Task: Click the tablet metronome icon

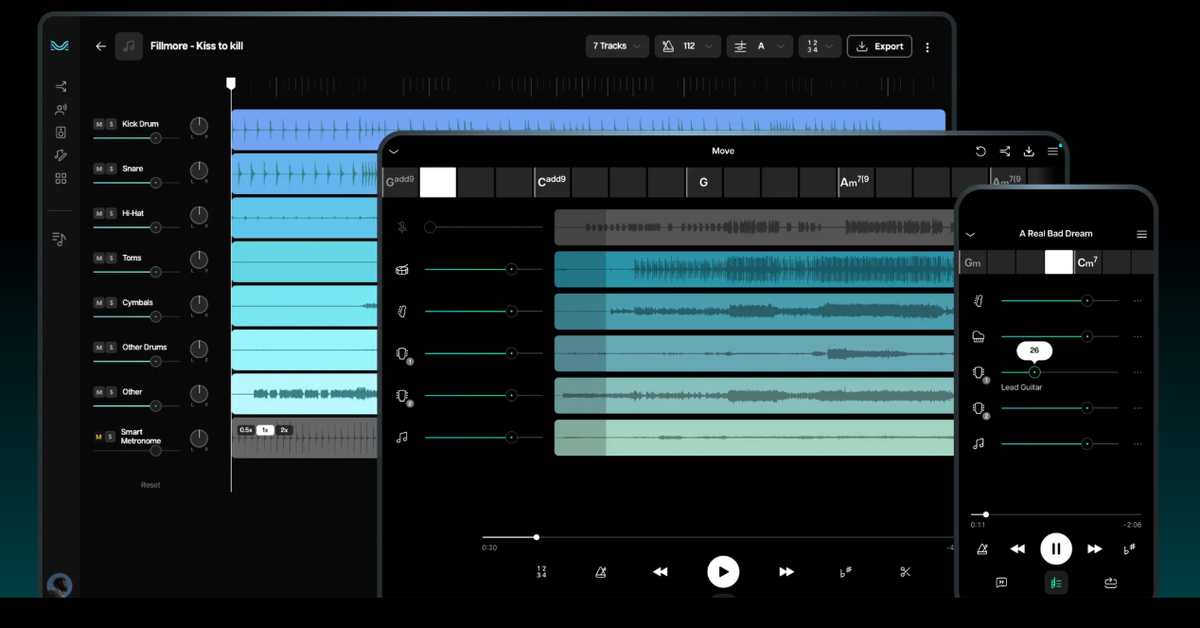Action: (x=601, y=572)
